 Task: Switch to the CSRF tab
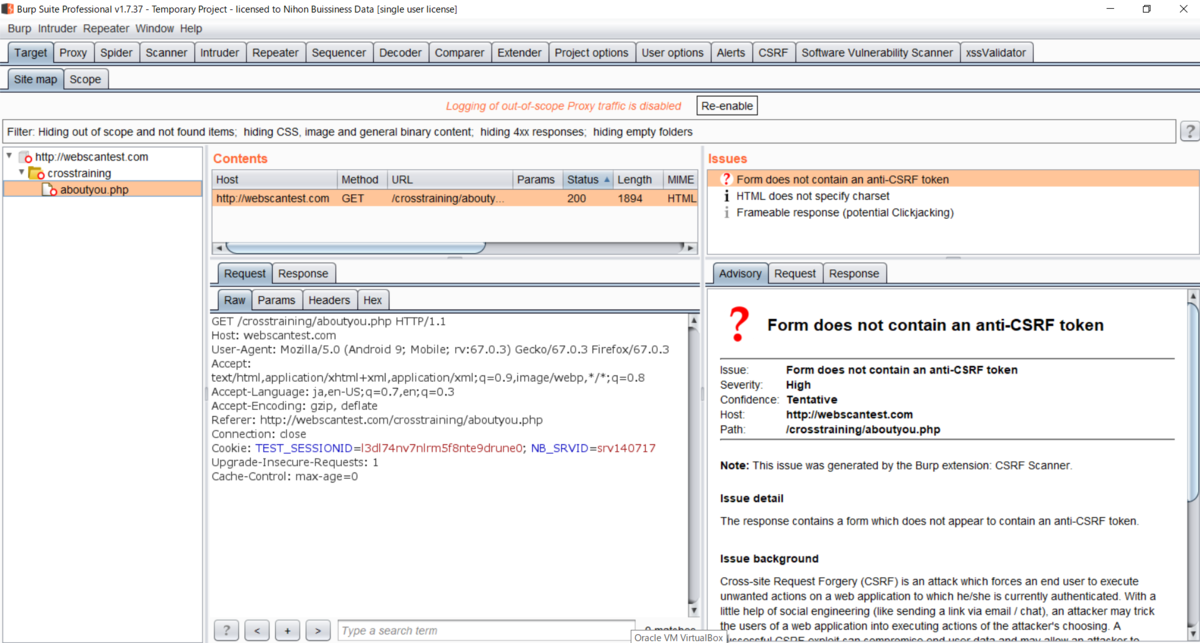tap(773, 53)
